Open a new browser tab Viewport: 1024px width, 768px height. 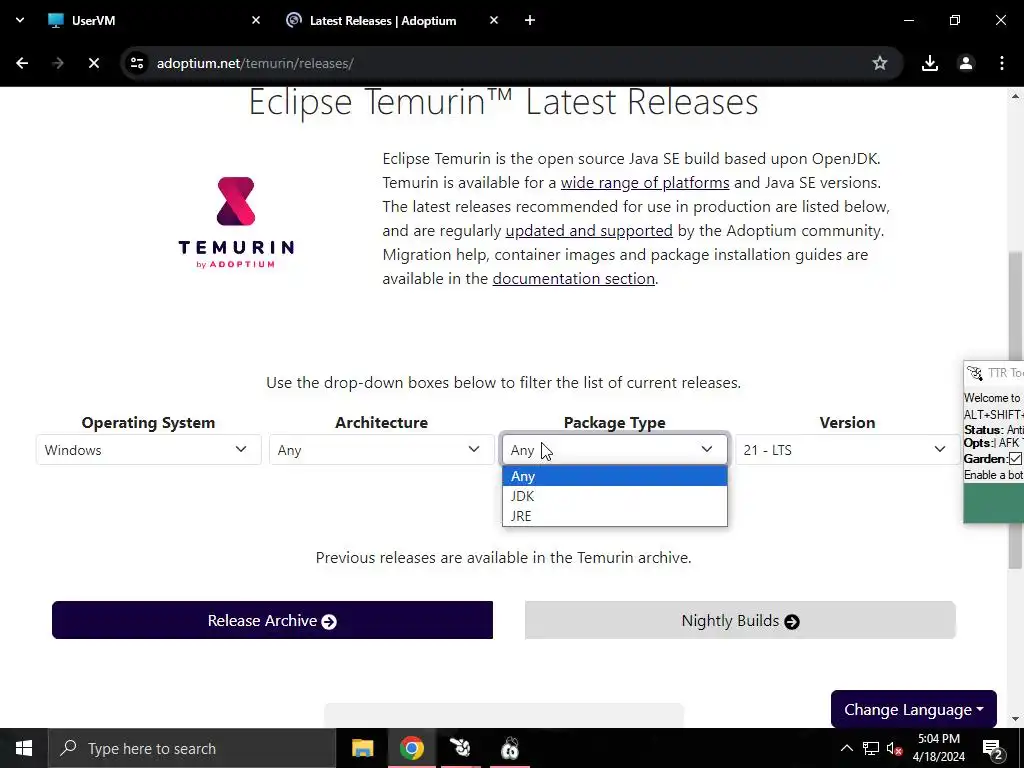tap(530, 20)
